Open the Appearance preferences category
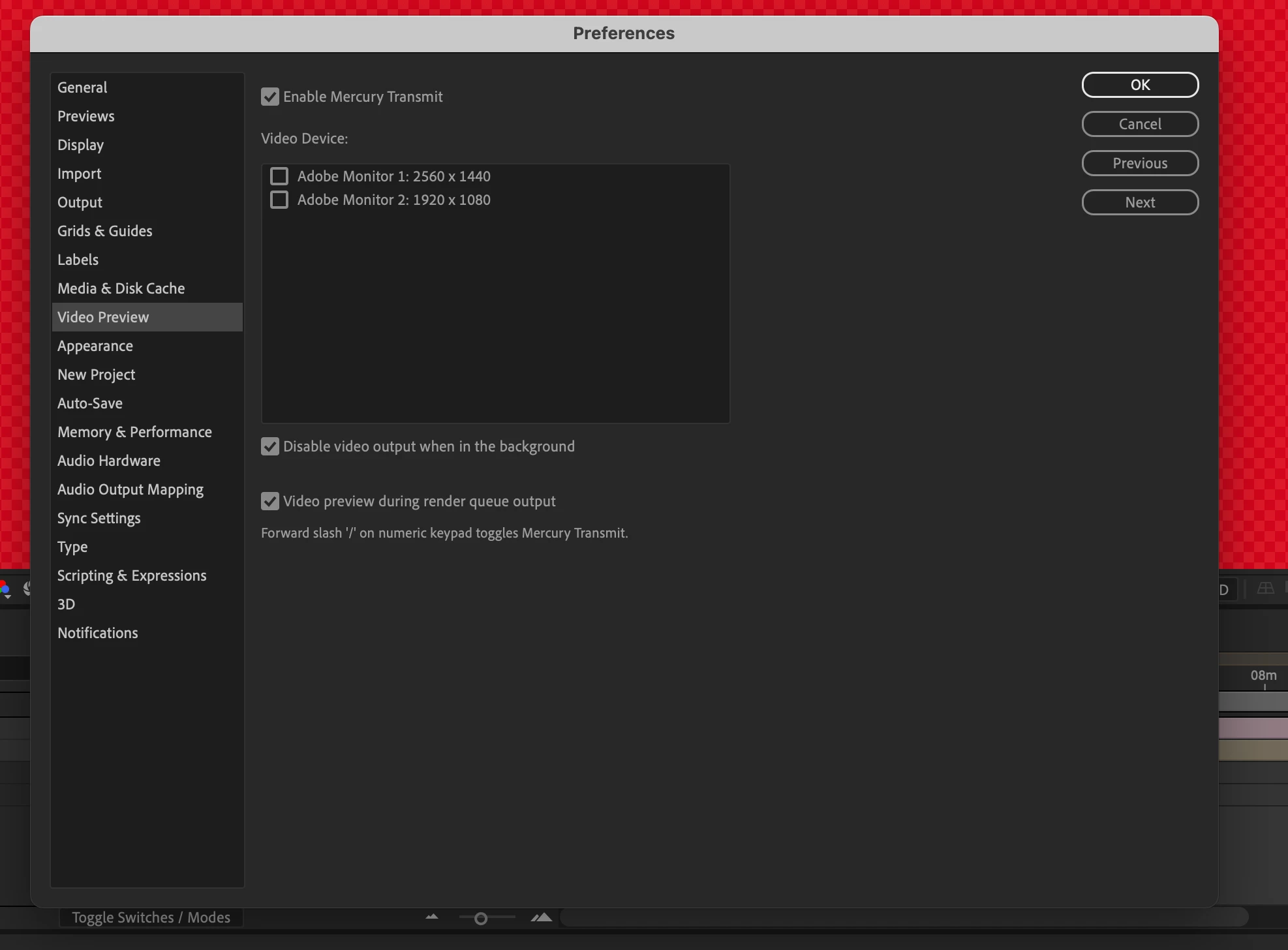The image size is (1288, 950). click(95, 346)
